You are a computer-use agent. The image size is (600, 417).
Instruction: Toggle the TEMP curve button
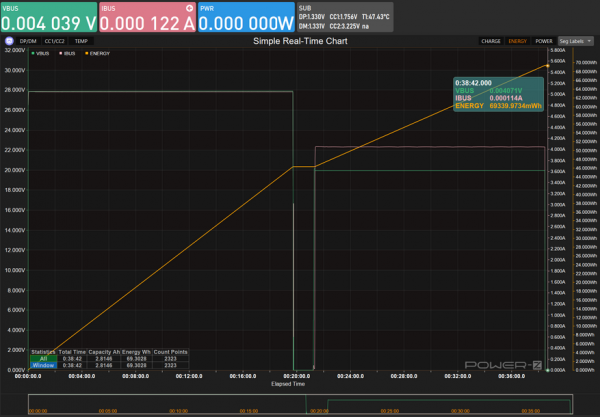(x=81, y=41)
